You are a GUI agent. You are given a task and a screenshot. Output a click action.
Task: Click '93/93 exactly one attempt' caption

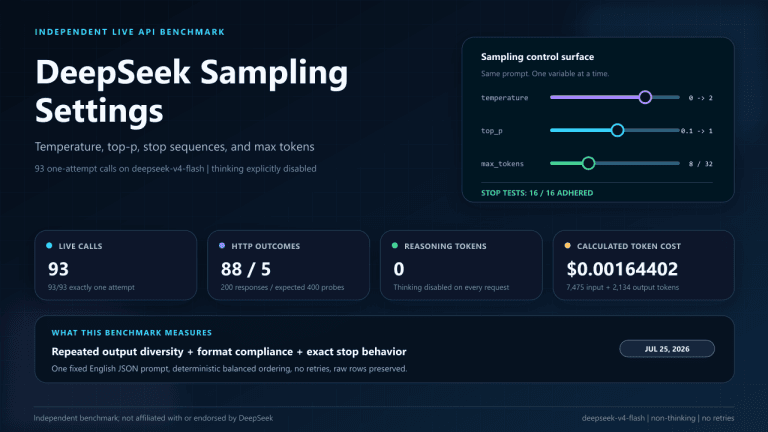click(91, 288)
